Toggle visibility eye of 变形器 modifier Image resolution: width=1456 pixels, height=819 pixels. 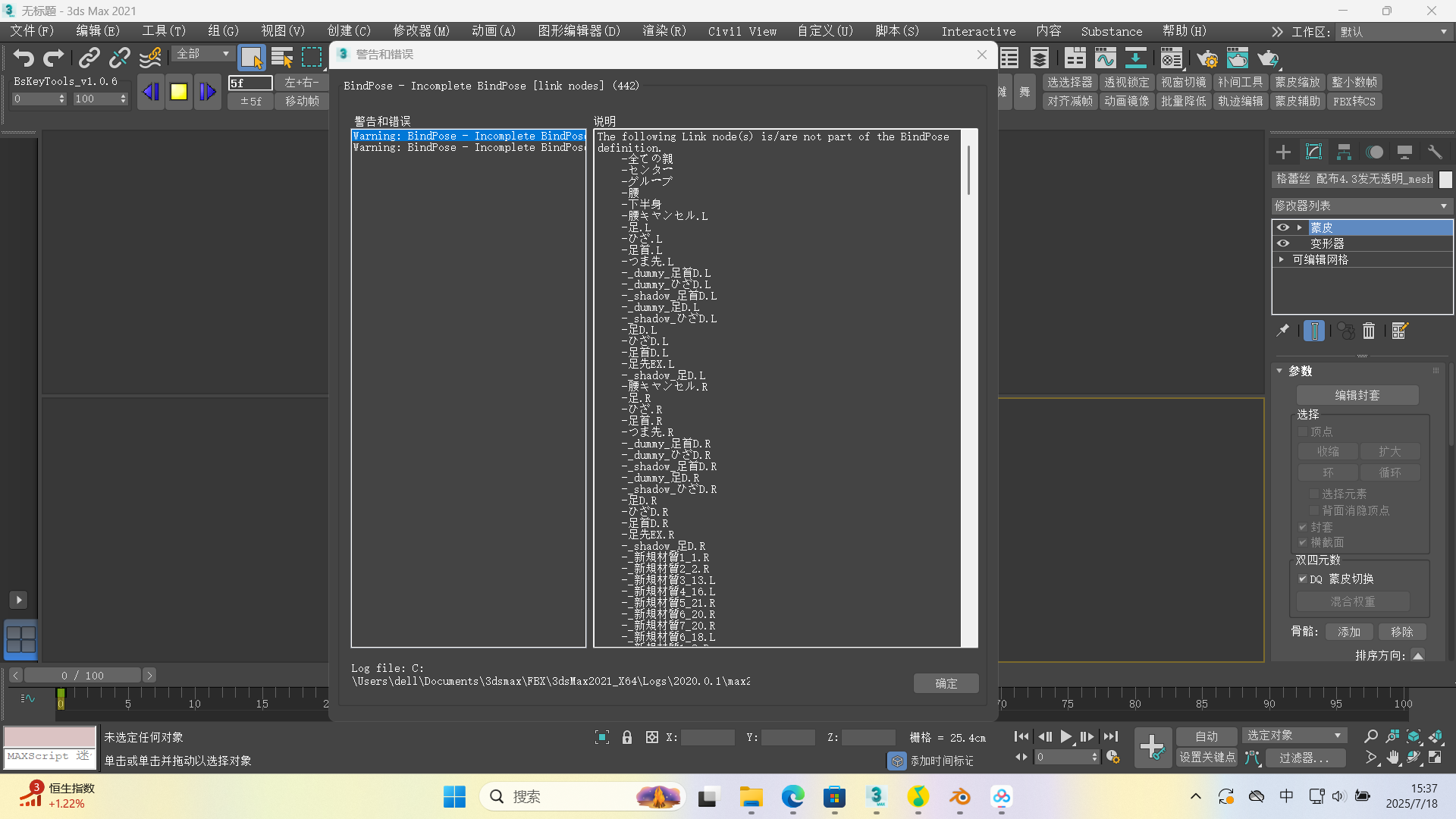[1283, 243]
